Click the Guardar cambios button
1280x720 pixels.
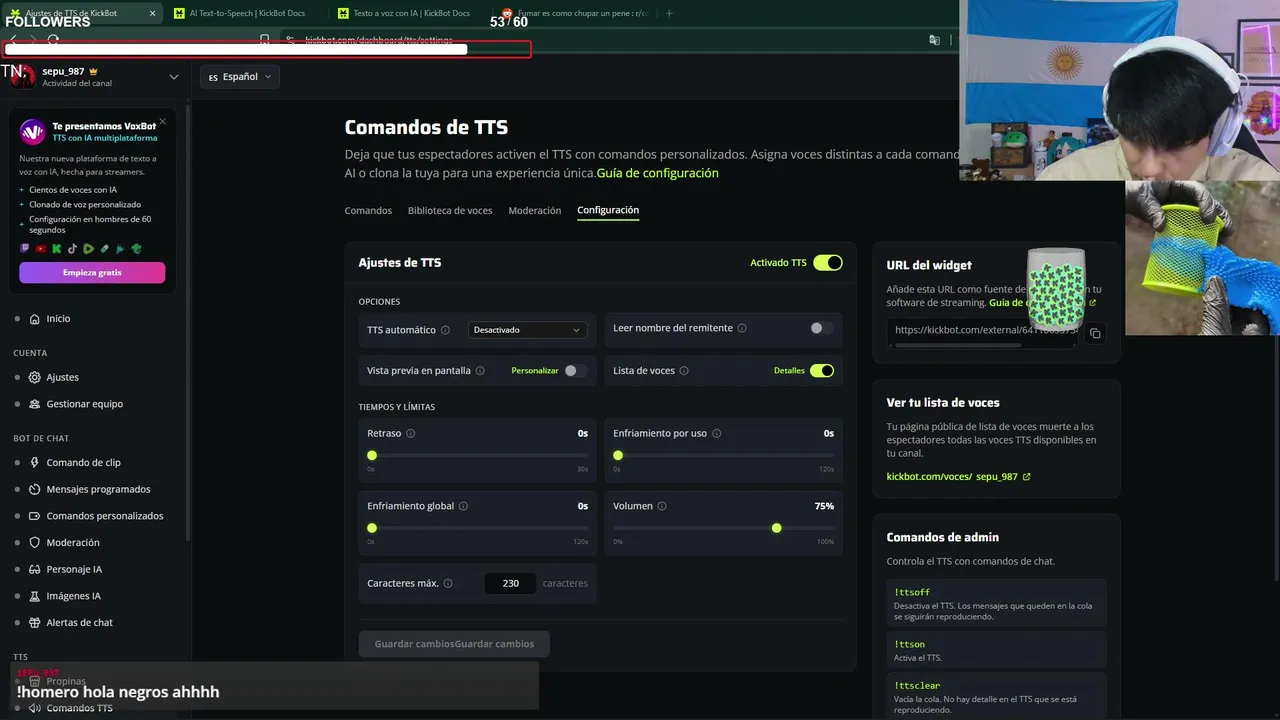(454, 644)
